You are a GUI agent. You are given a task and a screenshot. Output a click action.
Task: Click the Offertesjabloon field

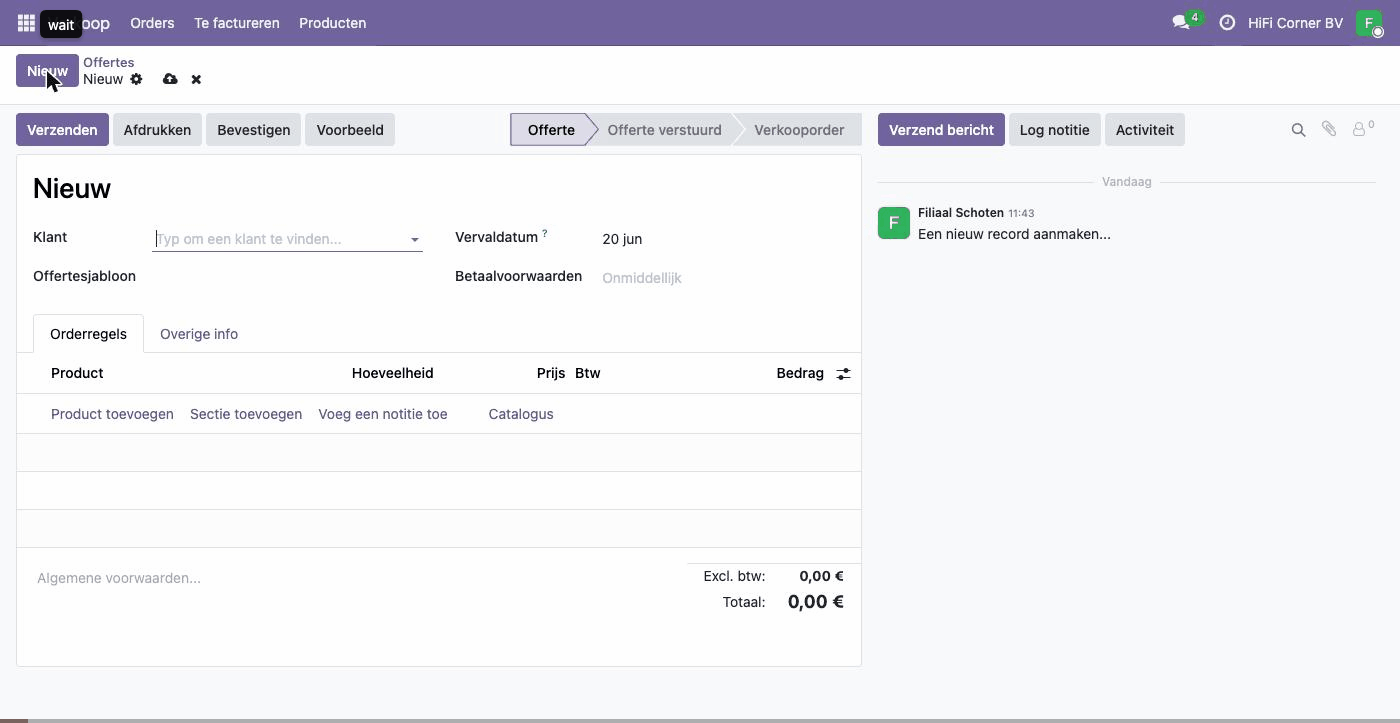tap(287, 277)
